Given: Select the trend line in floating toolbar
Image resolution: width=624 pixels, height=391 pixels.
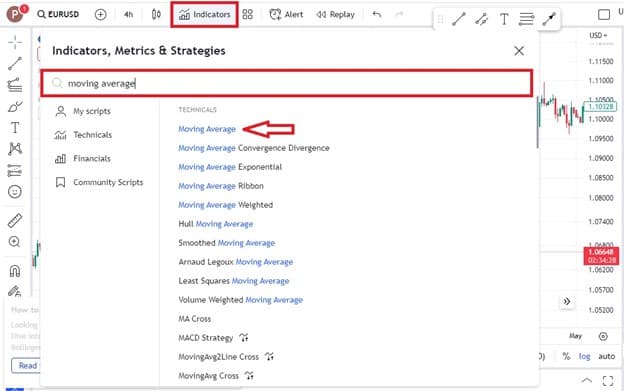Looking at the screenshot, I should [x=459, y=19].
